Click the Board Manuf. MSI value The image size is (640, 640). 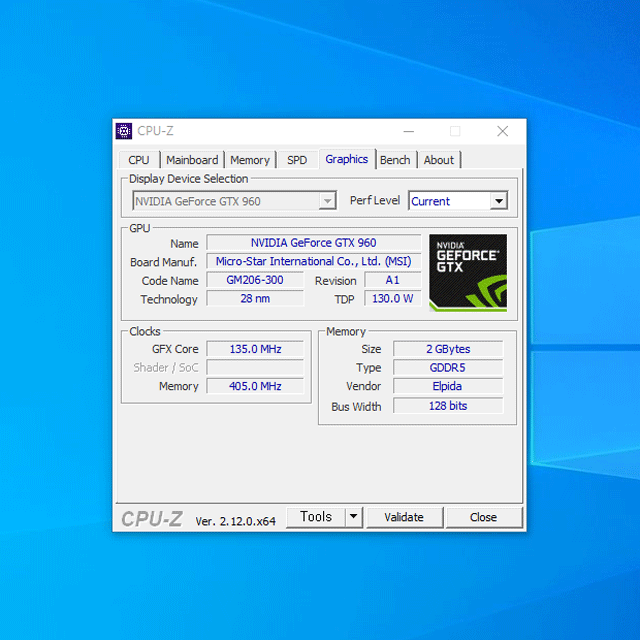coord(313,261)
